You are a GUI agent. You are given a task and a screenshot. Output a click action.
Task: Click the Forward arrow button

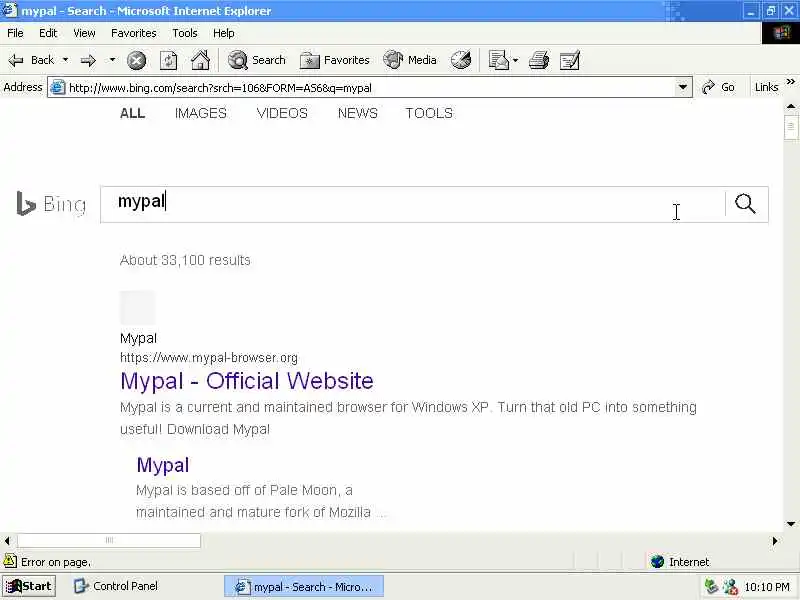(88, 60)
